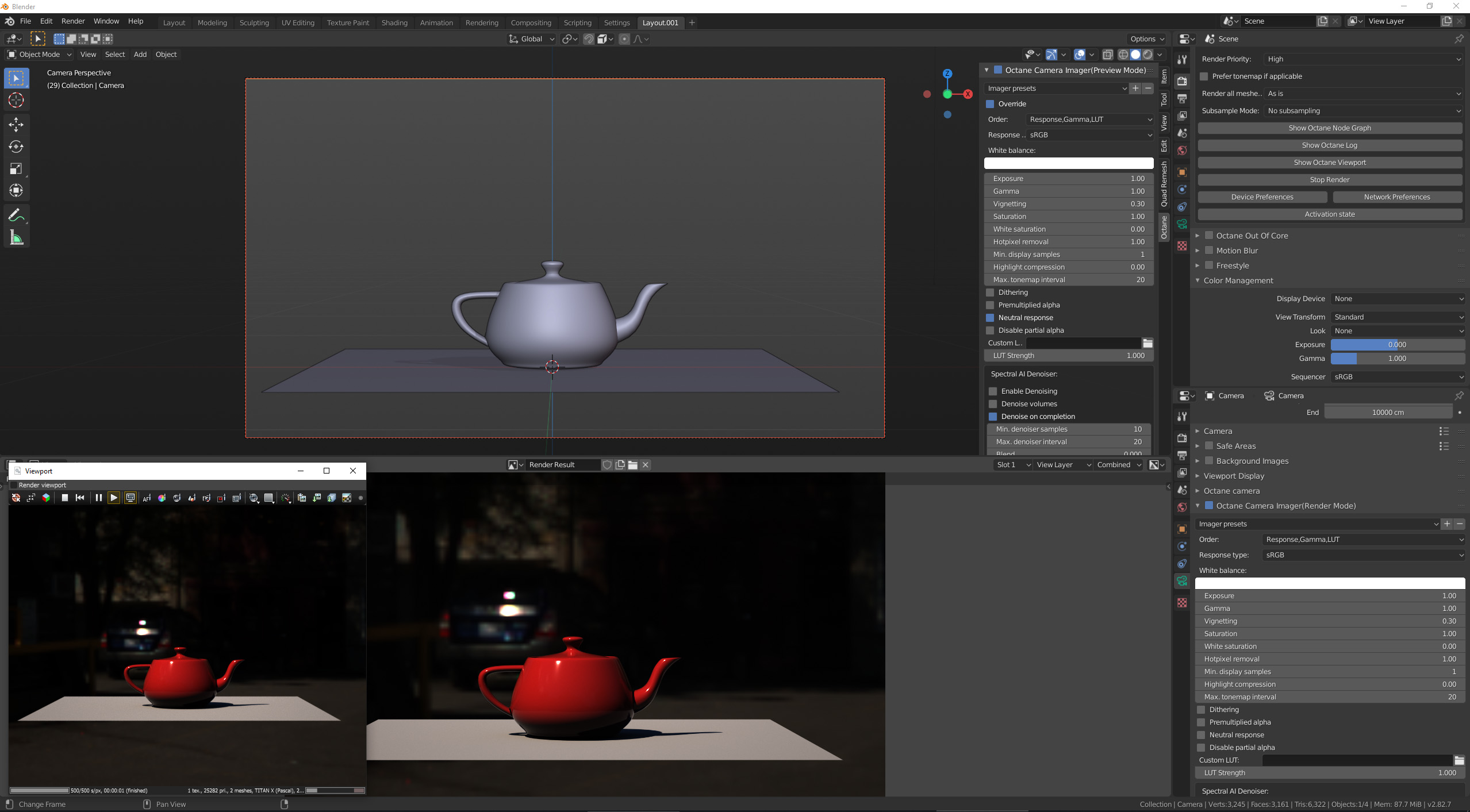This screenshot has height=812, width=1470.
Task: Open folder icon beside Render Result
Action: pos(632,465)
